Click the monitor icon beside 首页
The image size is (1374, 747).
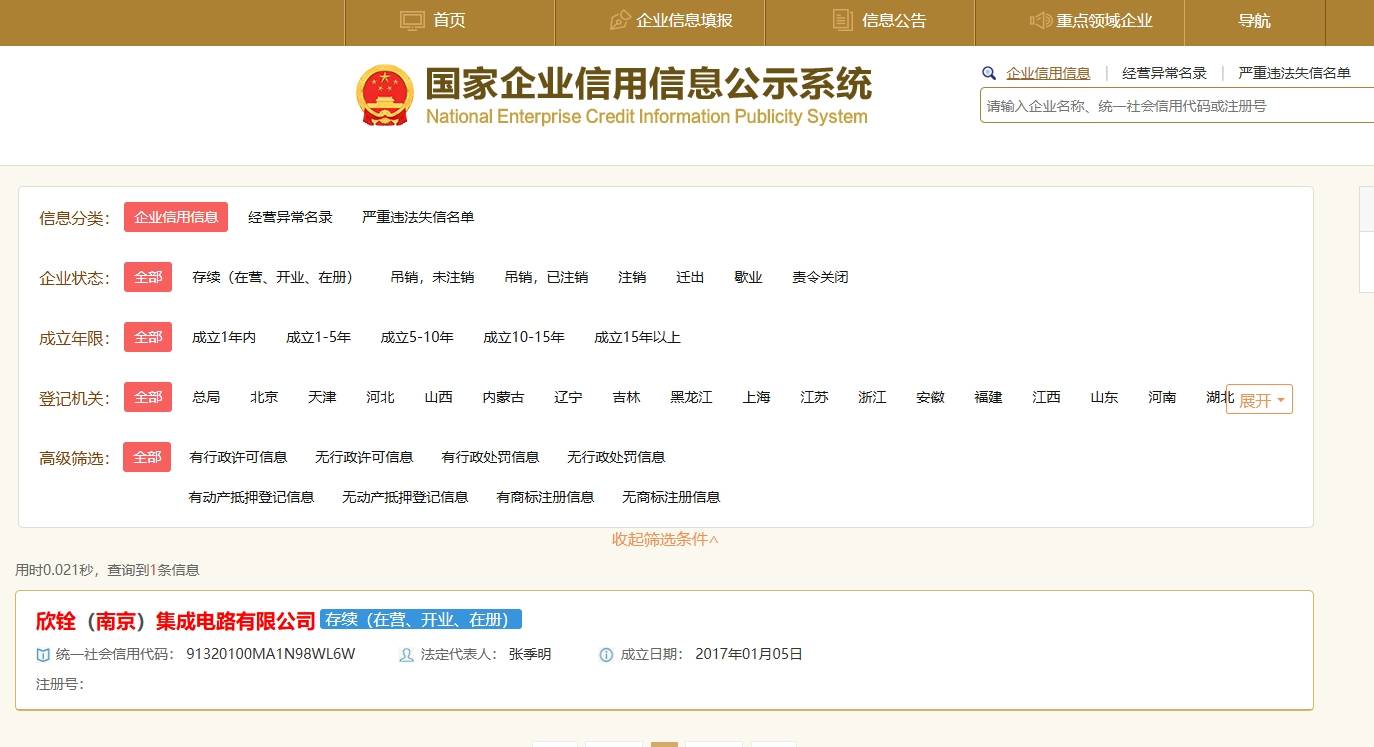coord(412,20)
